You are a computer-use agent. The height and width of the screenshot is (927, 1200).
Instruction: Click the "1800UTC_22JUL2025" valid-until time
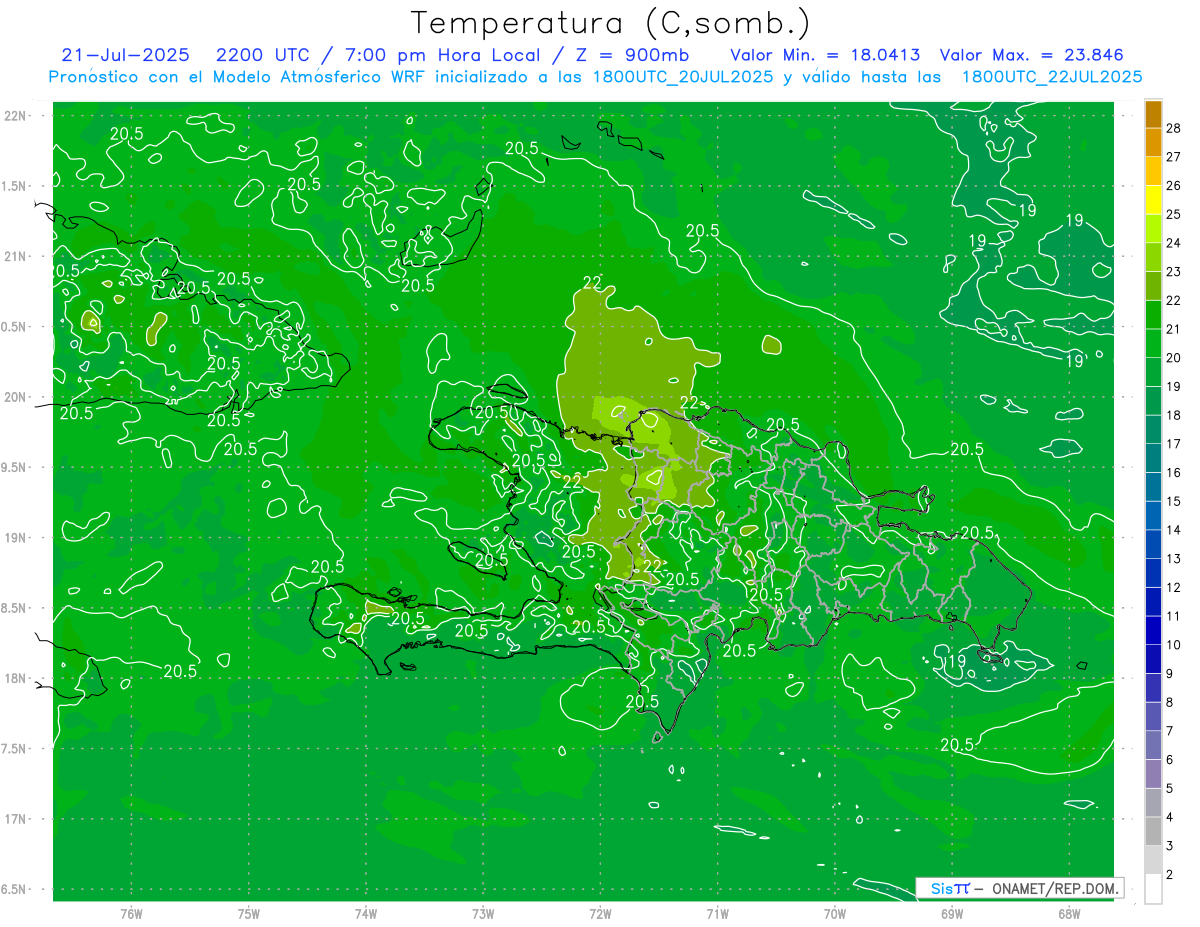1052,77
